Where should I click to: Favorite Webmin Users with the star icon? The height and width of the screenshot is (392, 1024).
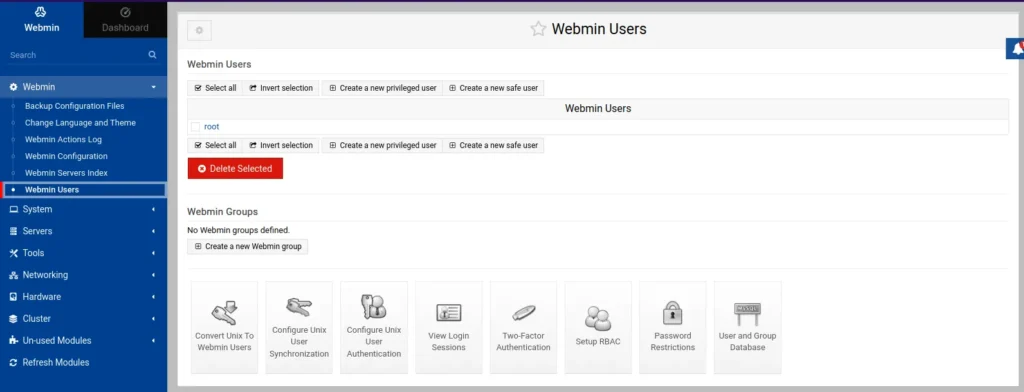(537, 29)
